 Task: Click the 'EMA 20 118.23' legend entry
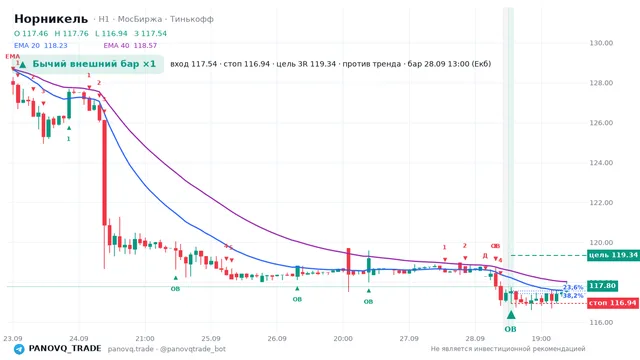tap(40, 46)
